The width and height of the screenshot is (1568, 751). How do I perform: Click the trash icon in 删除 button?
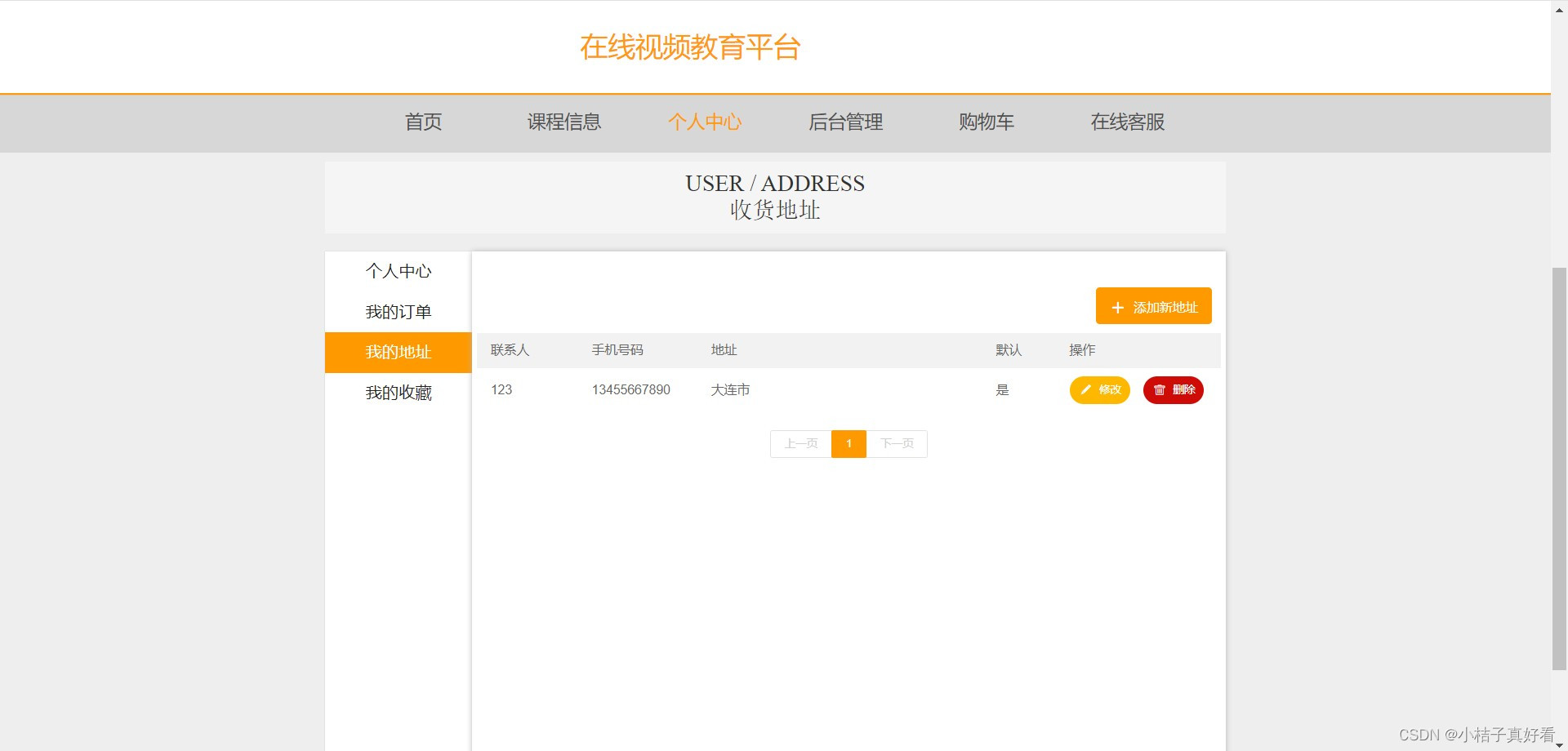[1159, 390]
